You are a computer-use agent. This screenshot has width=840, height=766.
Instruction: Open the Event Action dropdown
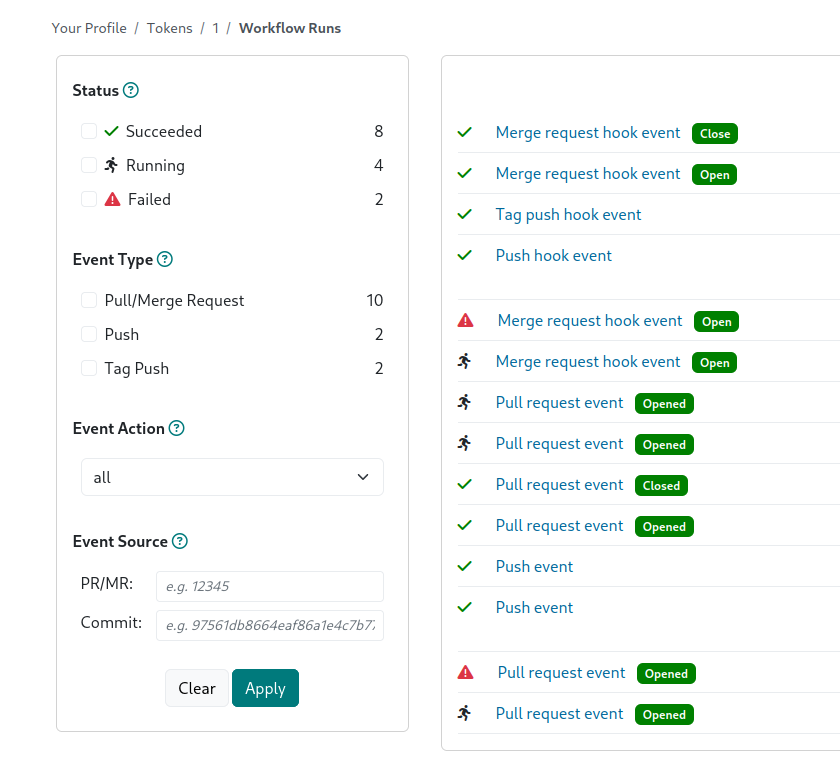click(231, 477)
